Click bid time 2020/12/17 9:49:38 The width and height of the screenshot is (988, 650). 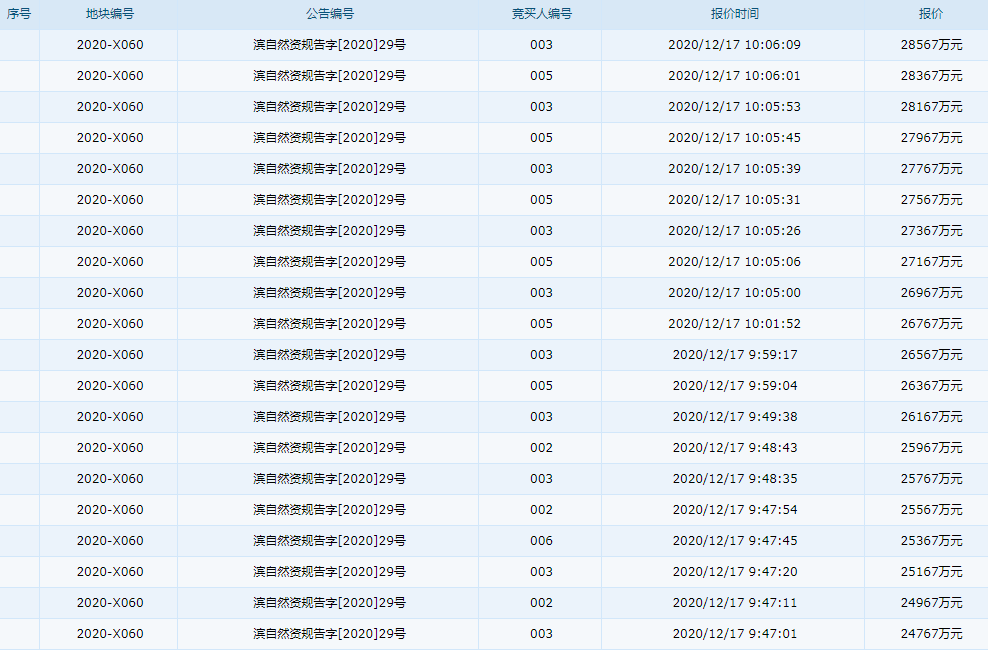[735, 416]
